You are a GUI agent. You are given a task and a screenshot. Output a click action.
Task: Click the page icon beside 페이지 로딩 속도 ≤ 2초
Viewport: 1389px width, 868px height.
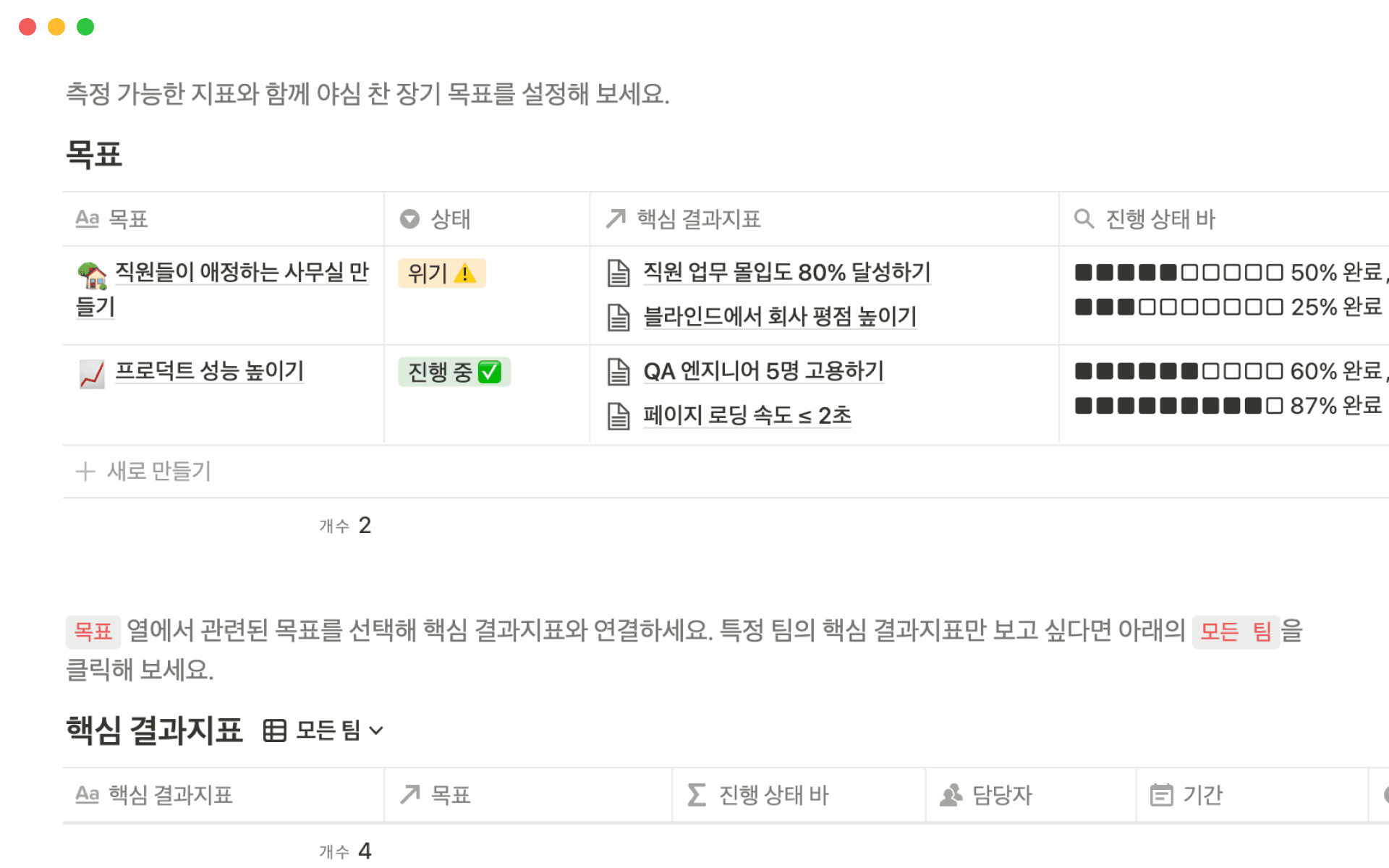click(619, 416)
